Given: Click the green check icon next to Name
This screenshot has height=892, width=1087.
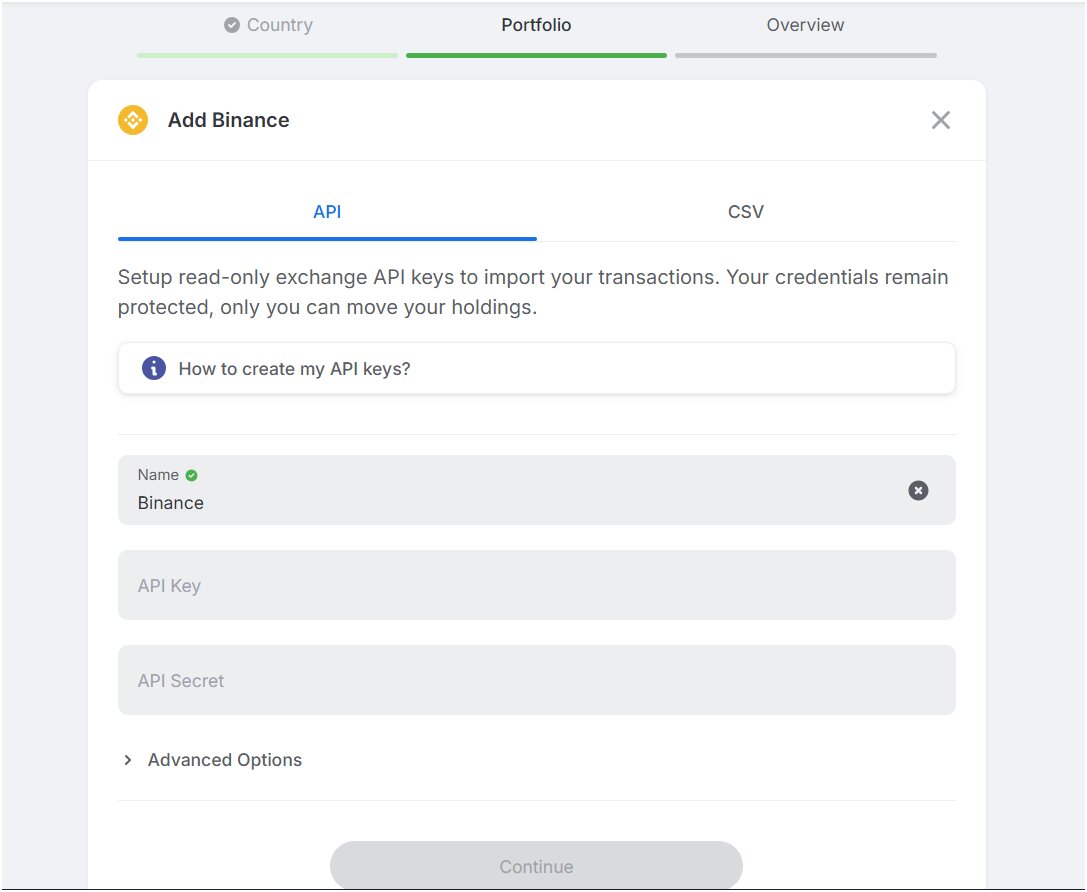Looking at the screenshot, I should pos(192,476).
